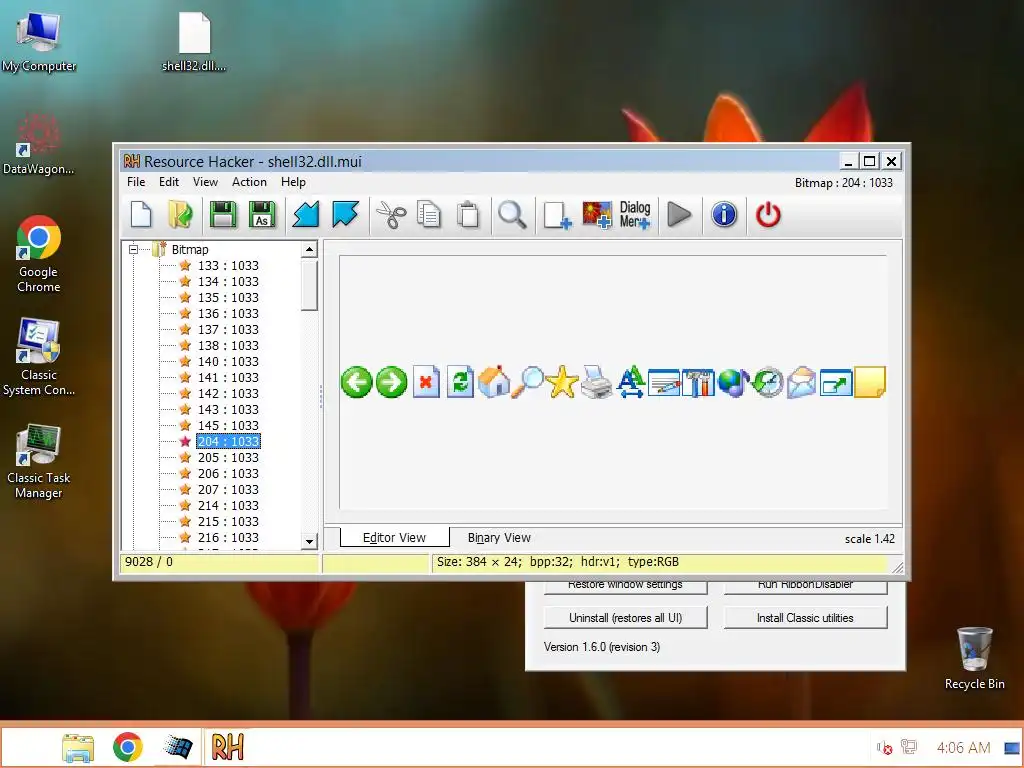The height and width of the screenshot is (768, 1024).
Task: Open the Help menu
Action: (293, 182)
